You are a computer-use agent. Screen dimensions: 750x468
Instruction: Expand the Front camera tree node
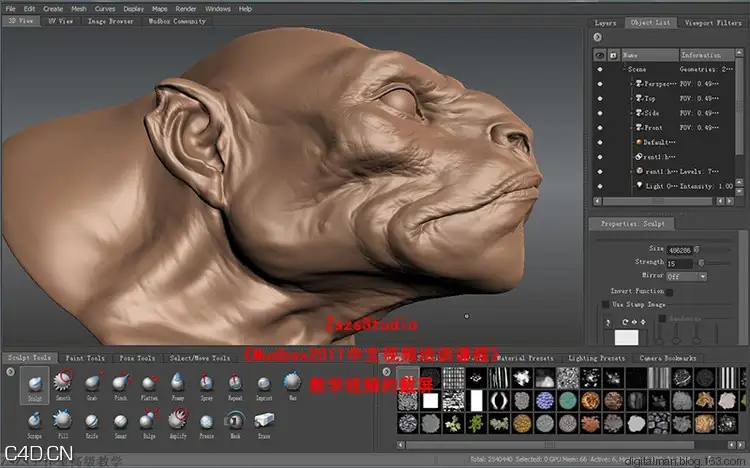coord(631,128)
